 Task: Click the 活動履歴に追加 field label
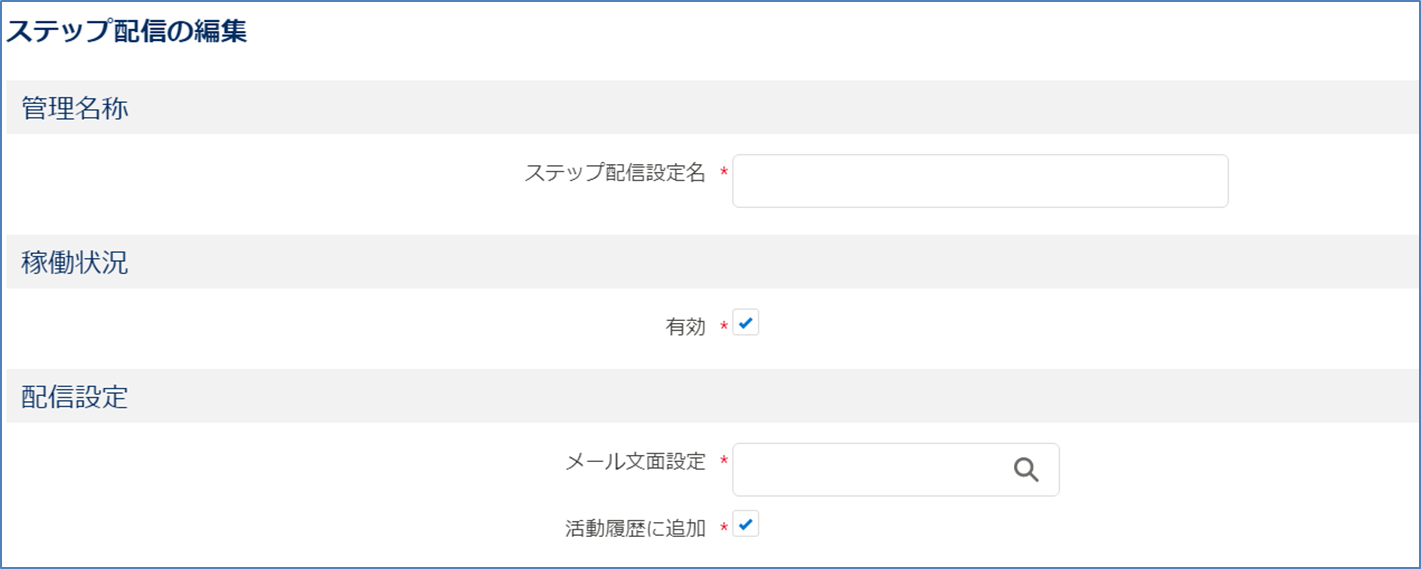[636, 529]
